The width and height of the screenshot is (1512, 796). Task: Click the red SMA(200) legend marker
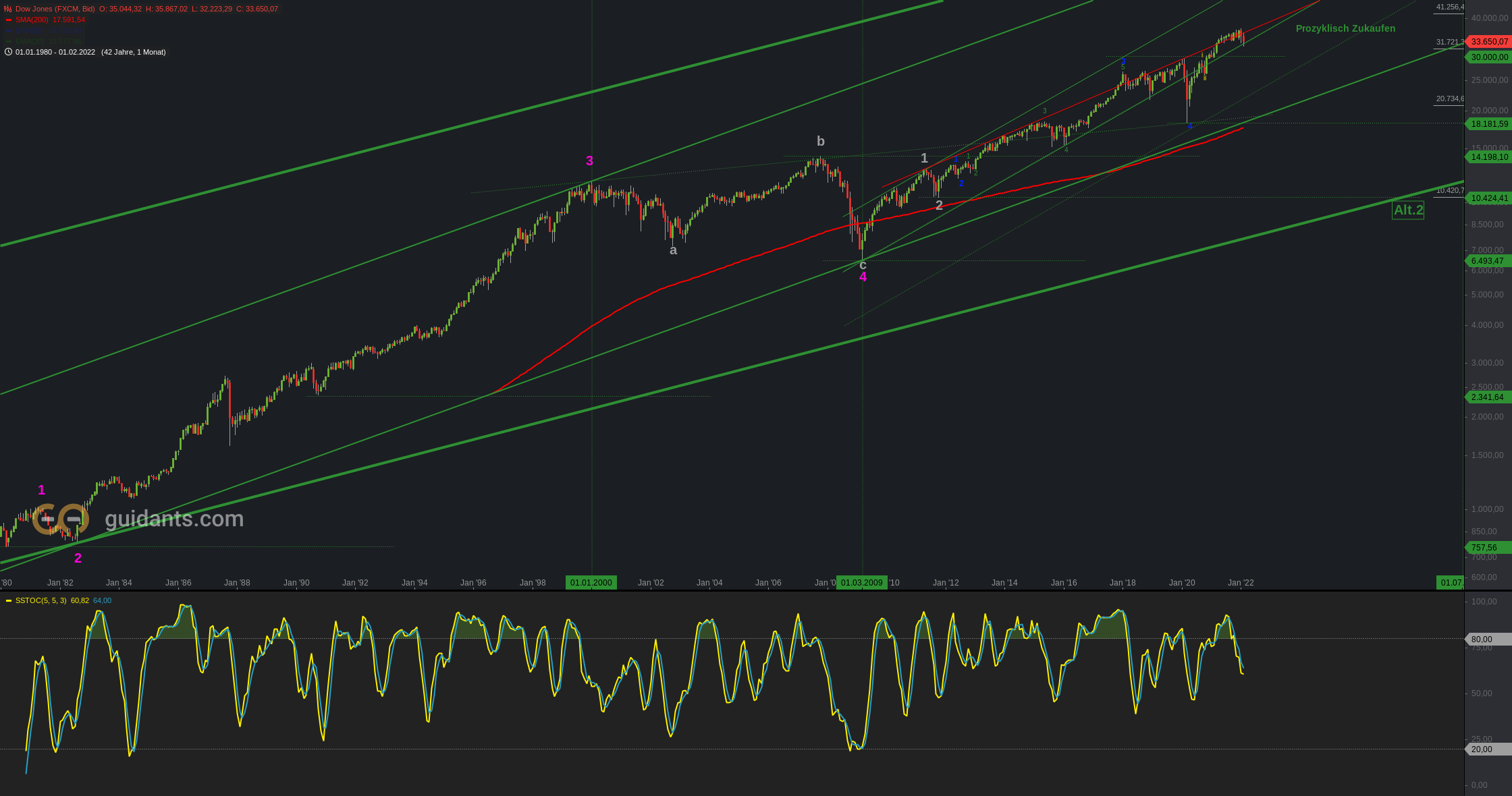pyautogui.click(x=9, y=20)
